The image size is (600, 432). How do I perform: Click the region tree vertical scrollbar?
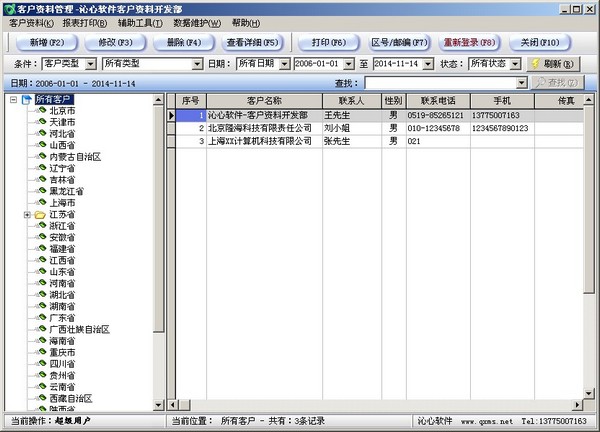[x=158, y=250]
